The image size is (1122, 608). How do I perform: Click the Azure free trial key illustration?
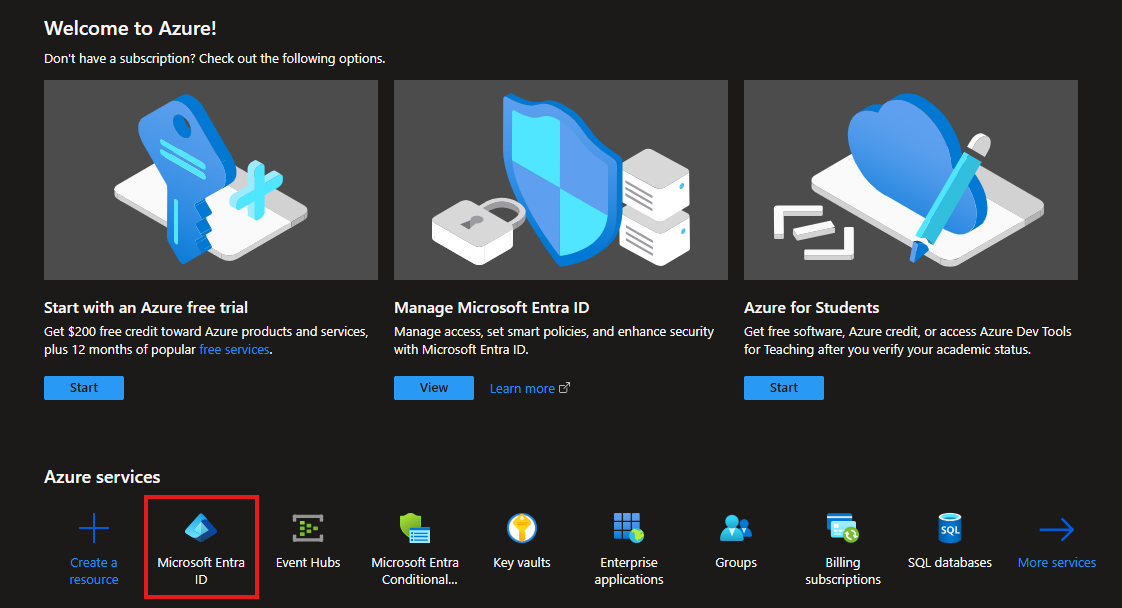tap(211, 180)
